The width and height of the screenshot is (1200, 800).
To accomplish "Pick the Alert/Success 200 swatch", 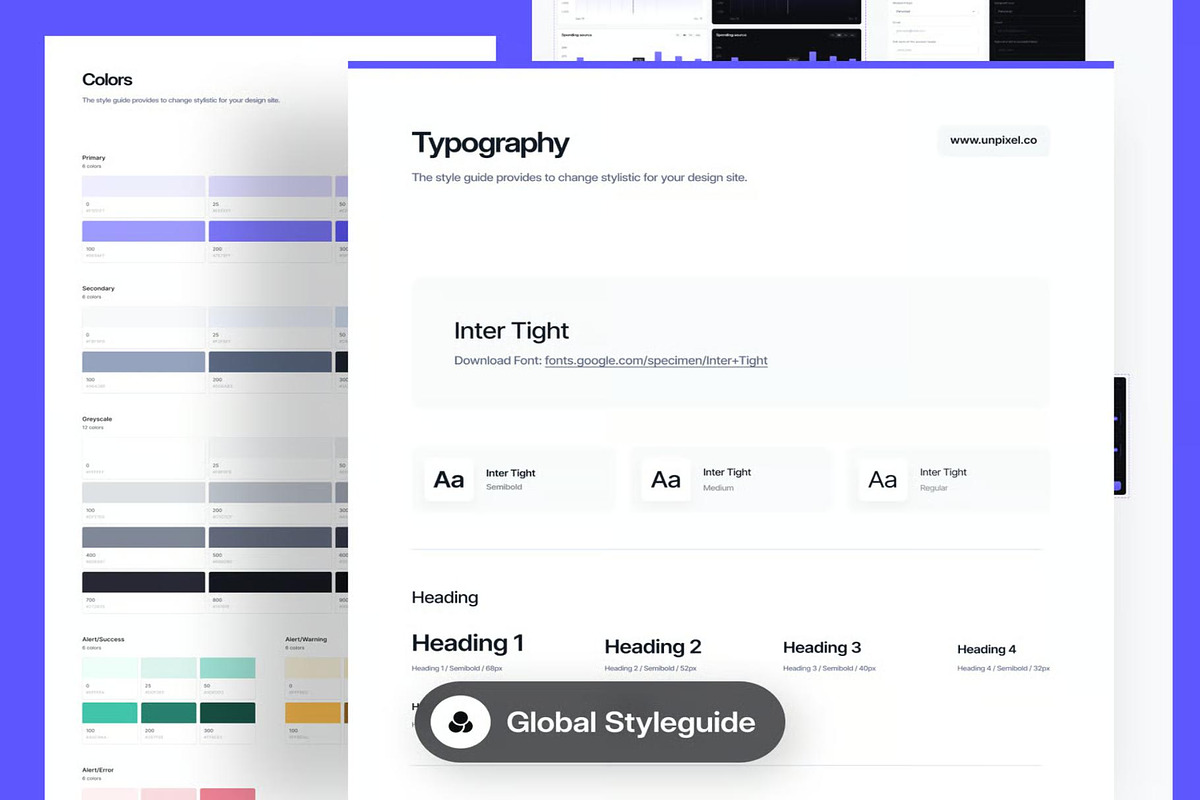I will point(169,713).
